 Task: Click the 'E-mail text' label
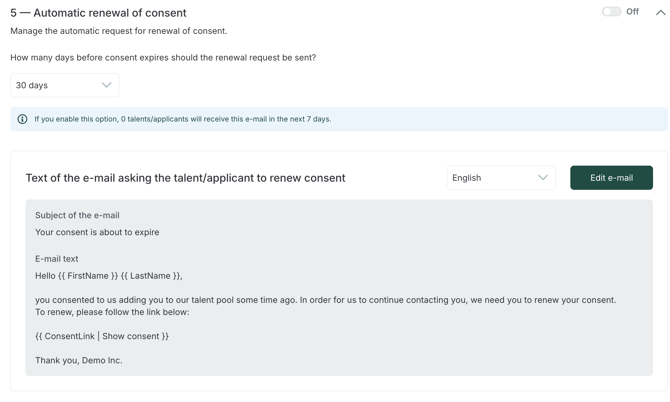[x=56, y=259]
